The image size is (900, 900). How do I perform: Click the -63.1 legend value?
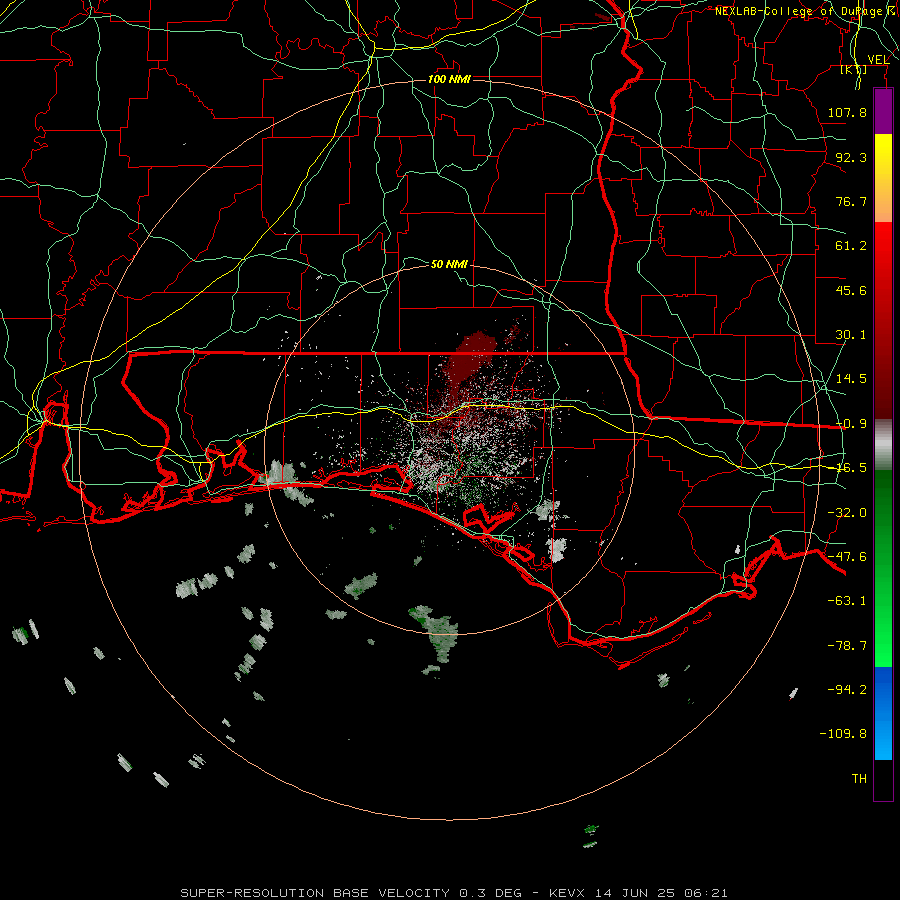point(847,601)
